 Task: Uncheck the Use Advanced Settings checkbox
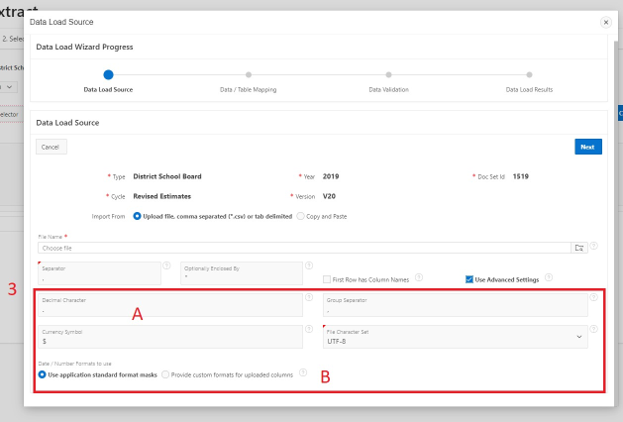[470, 279]
